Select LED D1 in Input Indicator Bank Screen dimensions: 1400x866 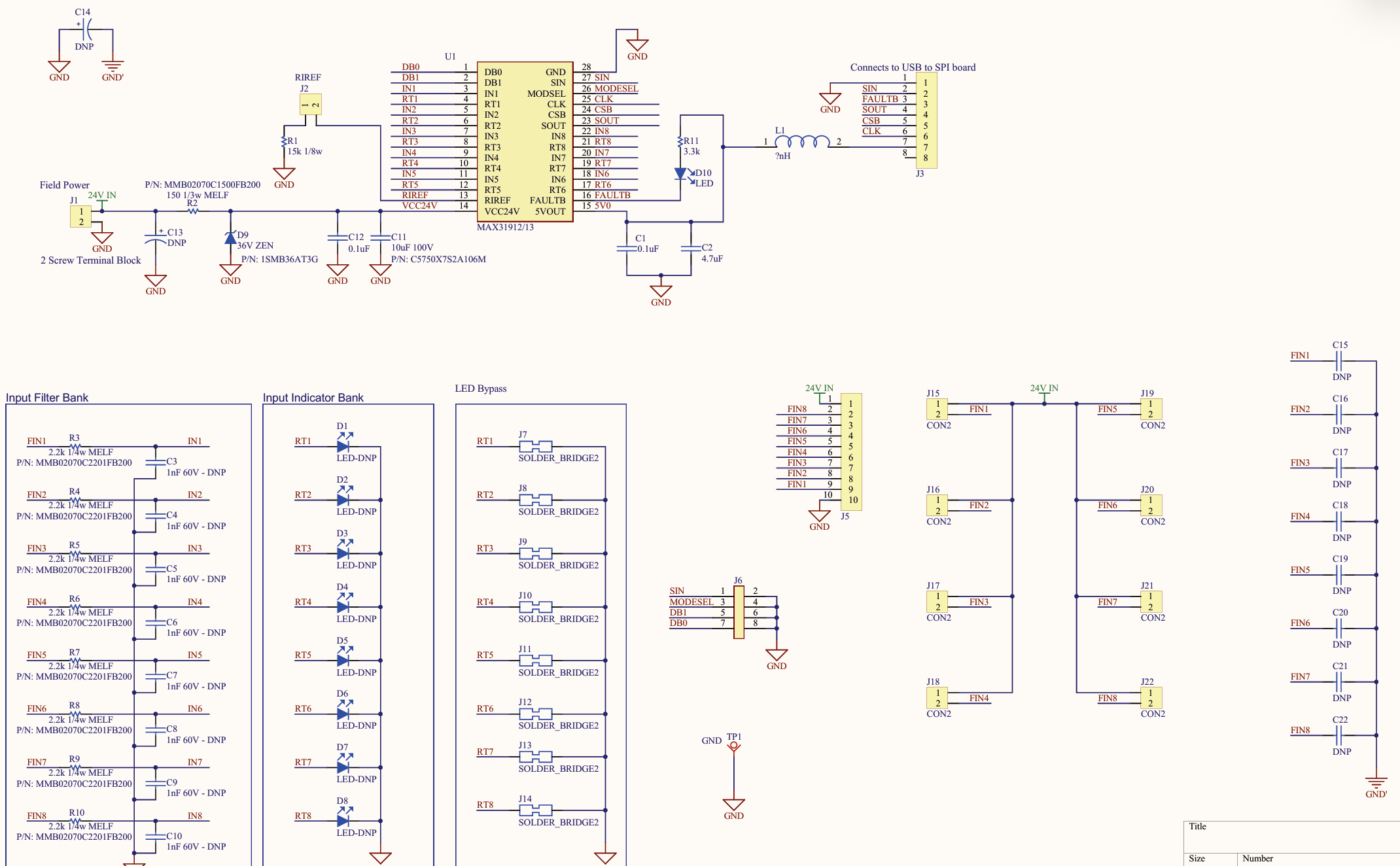coord(343,446)
